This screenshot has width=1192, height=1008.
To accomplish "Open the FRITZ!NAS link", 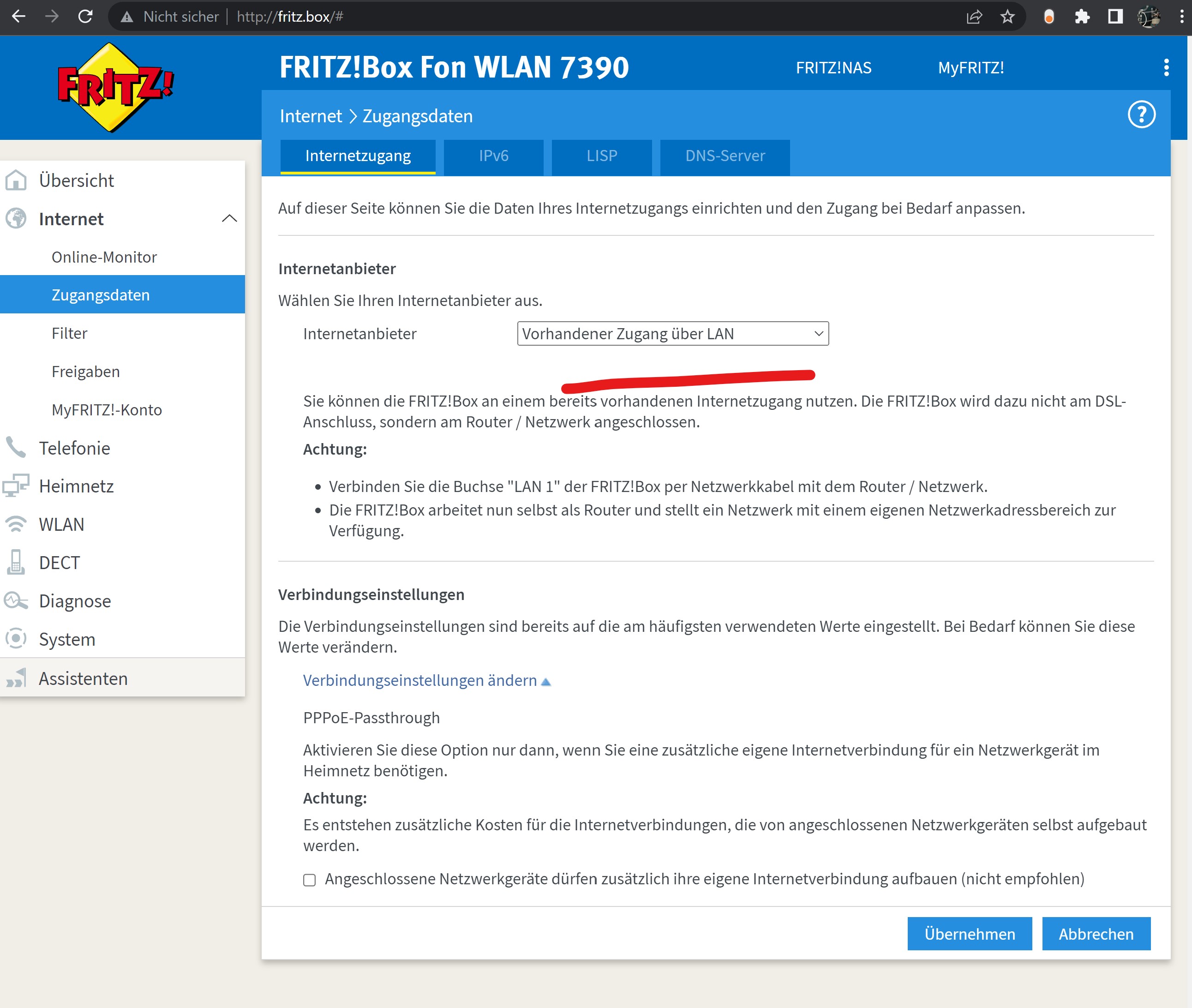I will (x=833, y=67).
